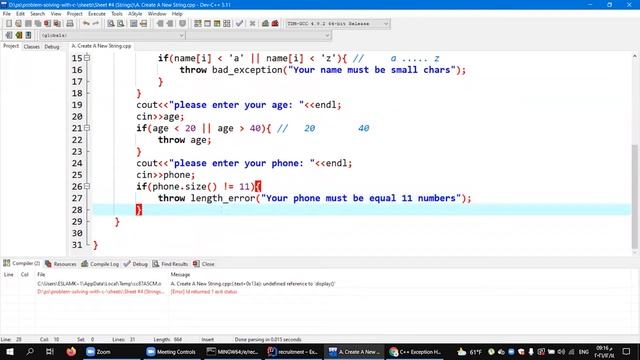
Task: Click the Open file toolbar icon
Action: click(x=18, y=24)
